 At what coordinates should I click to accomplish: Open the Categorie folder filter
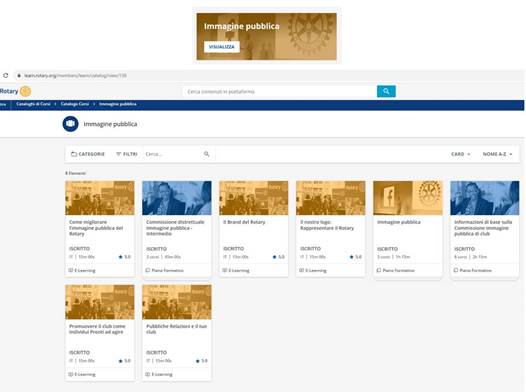[x=88, y=154]
